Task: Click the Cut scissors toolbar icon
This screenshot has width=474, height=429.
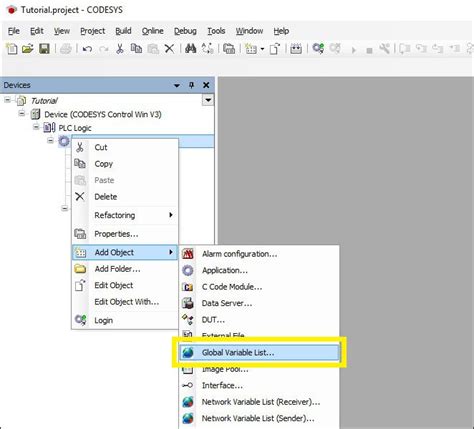Action: tap(120, 49)
